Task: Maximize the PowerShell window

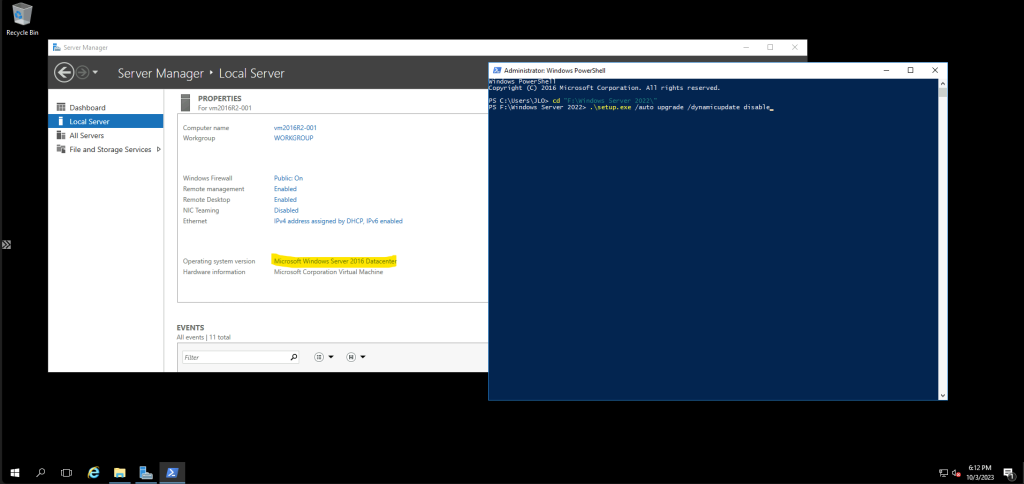Action: coord(910,71)
